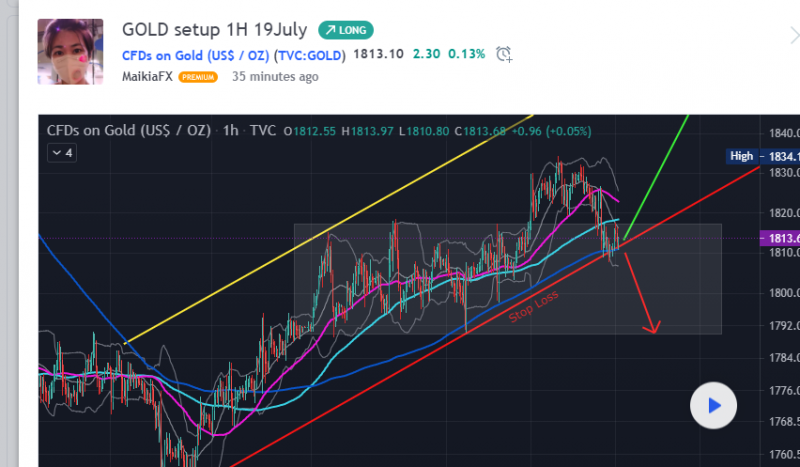This screenshot has height=467, width=800.
Task: Open the TVC:GOLD symbol link
Action: pos(309,55)
